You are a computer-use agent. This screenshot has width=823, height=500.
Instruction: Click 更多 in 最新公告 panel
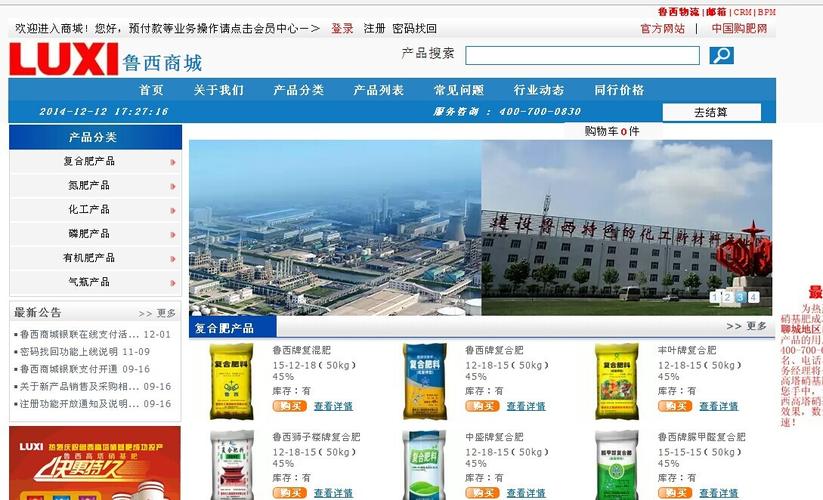157,314
